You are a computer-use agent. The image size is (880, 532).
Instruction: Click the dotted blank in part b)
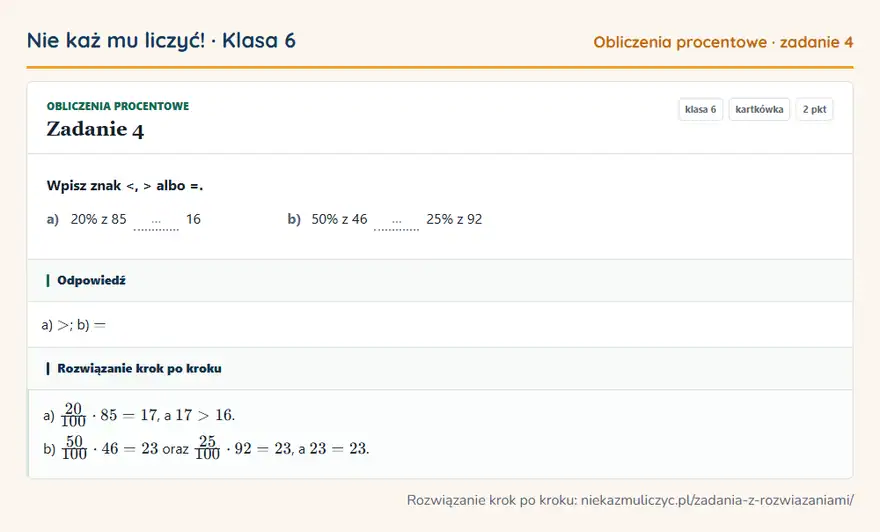click(x=396, y=223)
